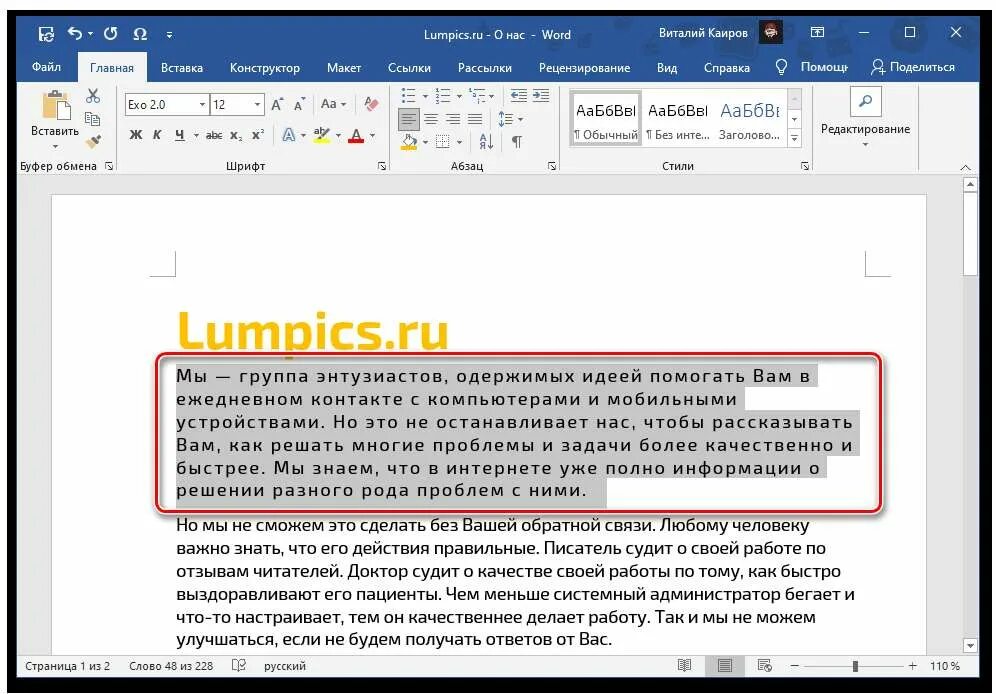This screenshot has height=694, width=996.
Task: Open font name dropdown Exo 2.0
Action: [202, 104]
